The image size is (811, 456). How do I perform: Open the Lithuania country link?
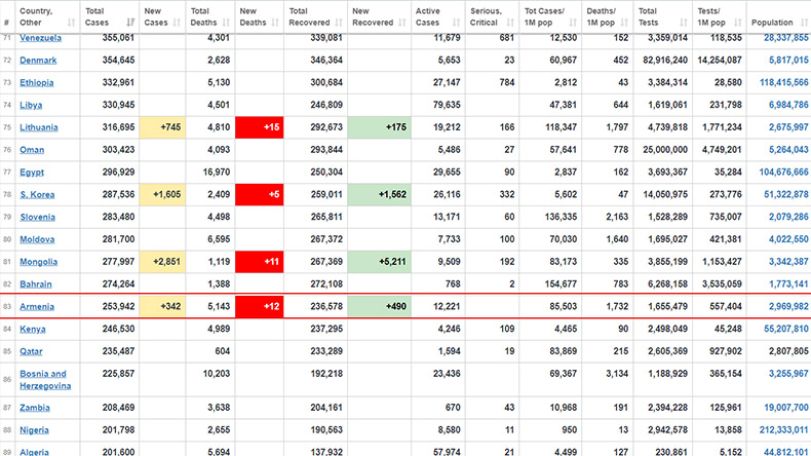tap(39, 127)
